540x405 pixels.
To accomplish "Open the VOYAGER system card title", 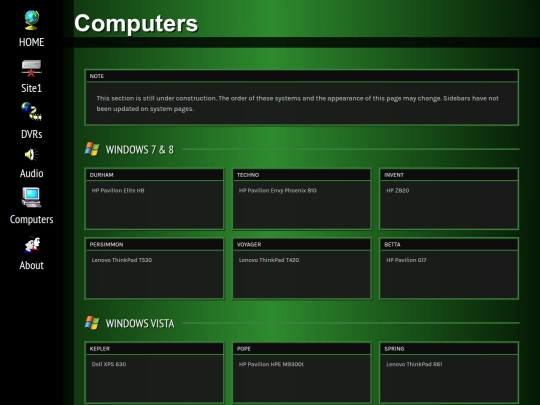I will [x=249, y=245].
